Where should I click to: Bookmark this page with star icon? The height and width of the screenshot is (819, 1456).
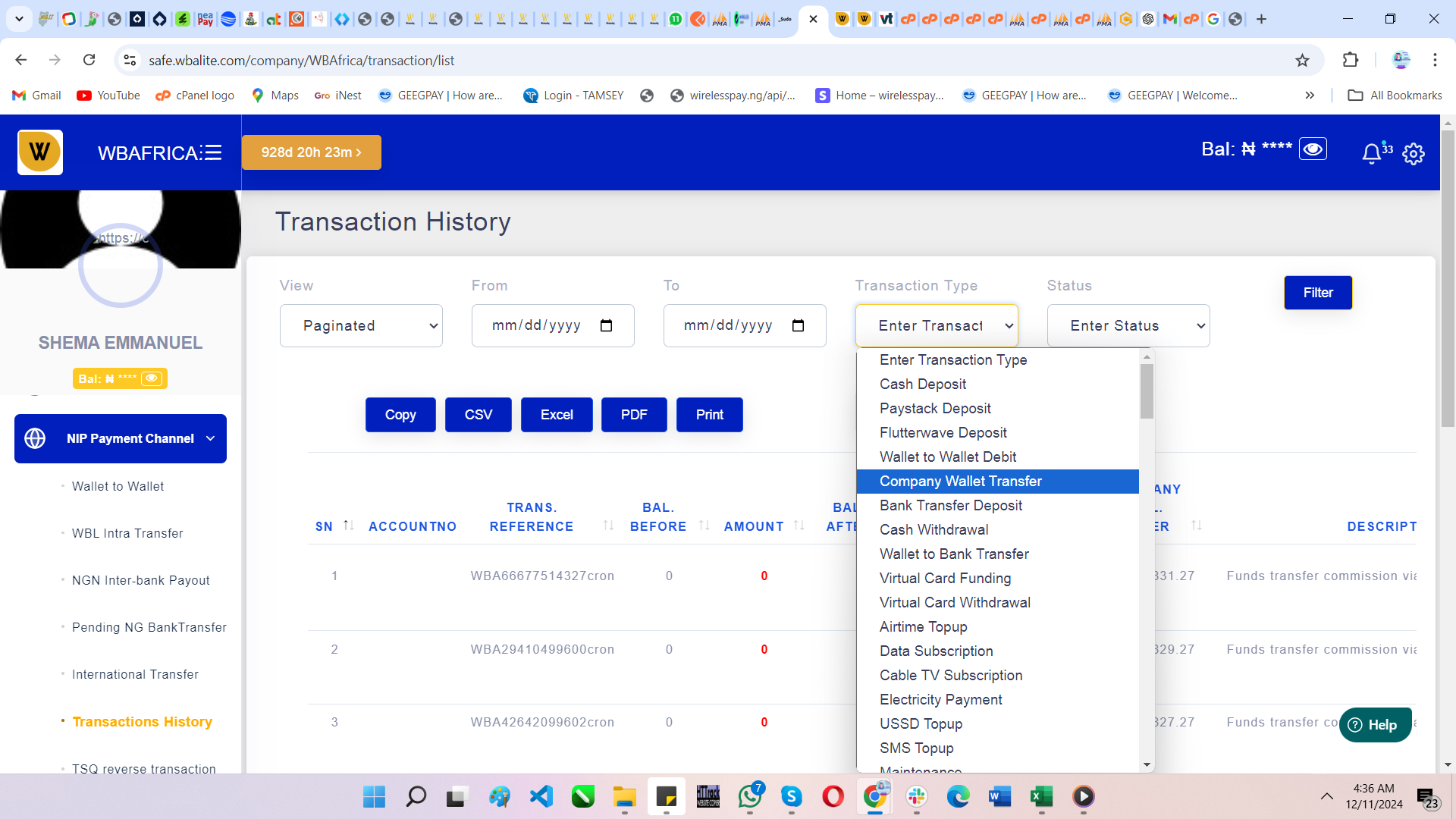pyautogui.click(x=1302, y=61)
